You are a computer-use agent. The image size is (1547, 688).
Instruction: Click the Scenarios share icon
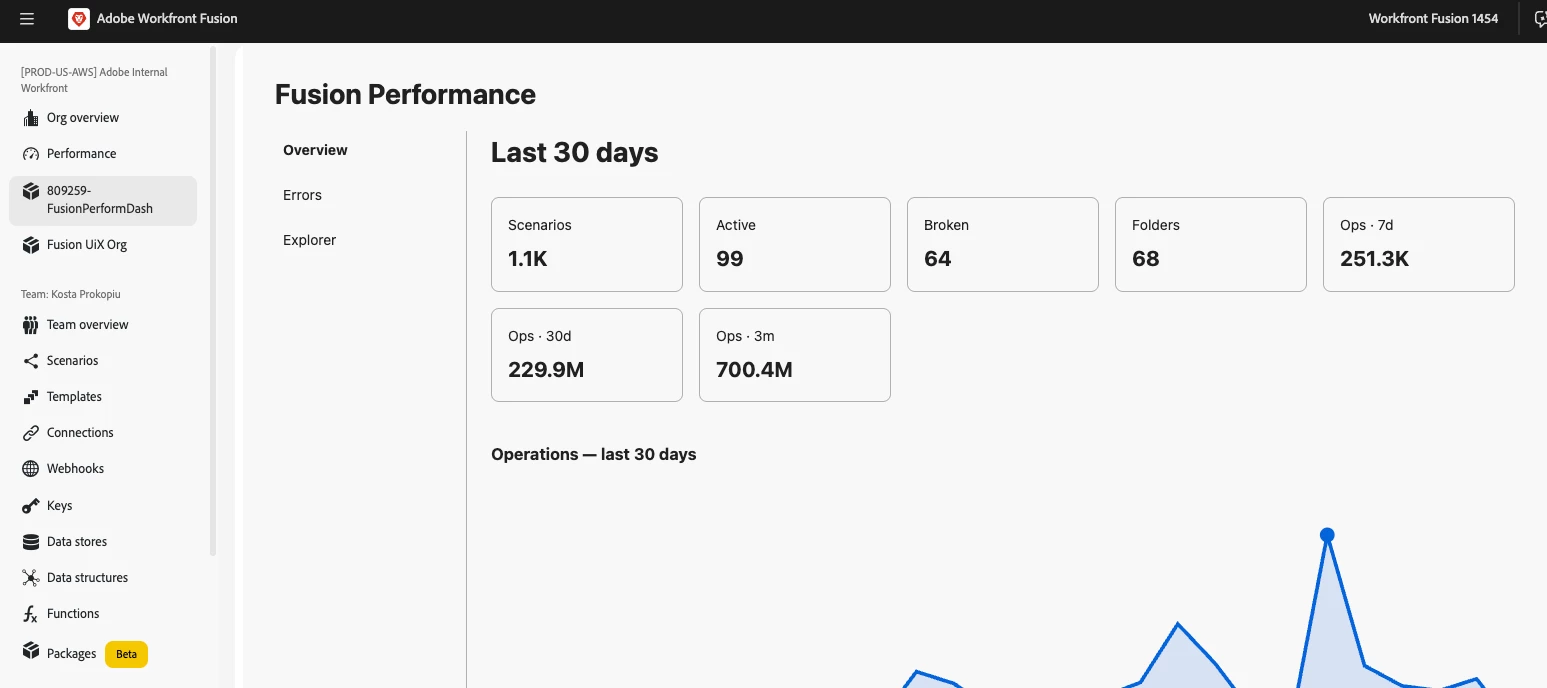pos(30,361)
